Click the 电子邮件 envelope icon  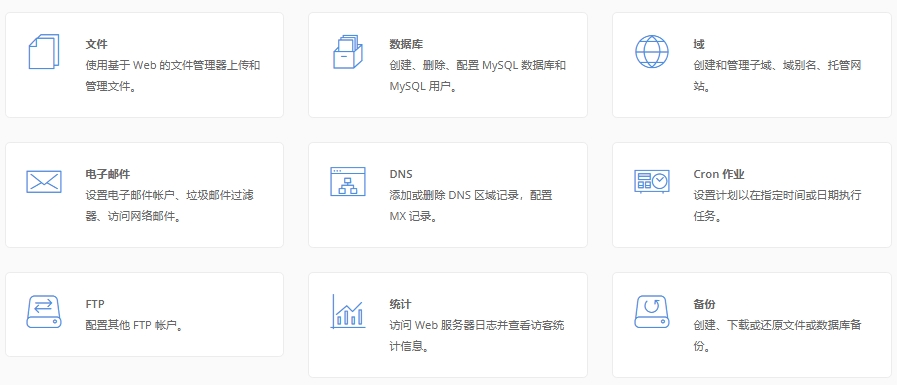click(44, 182)
